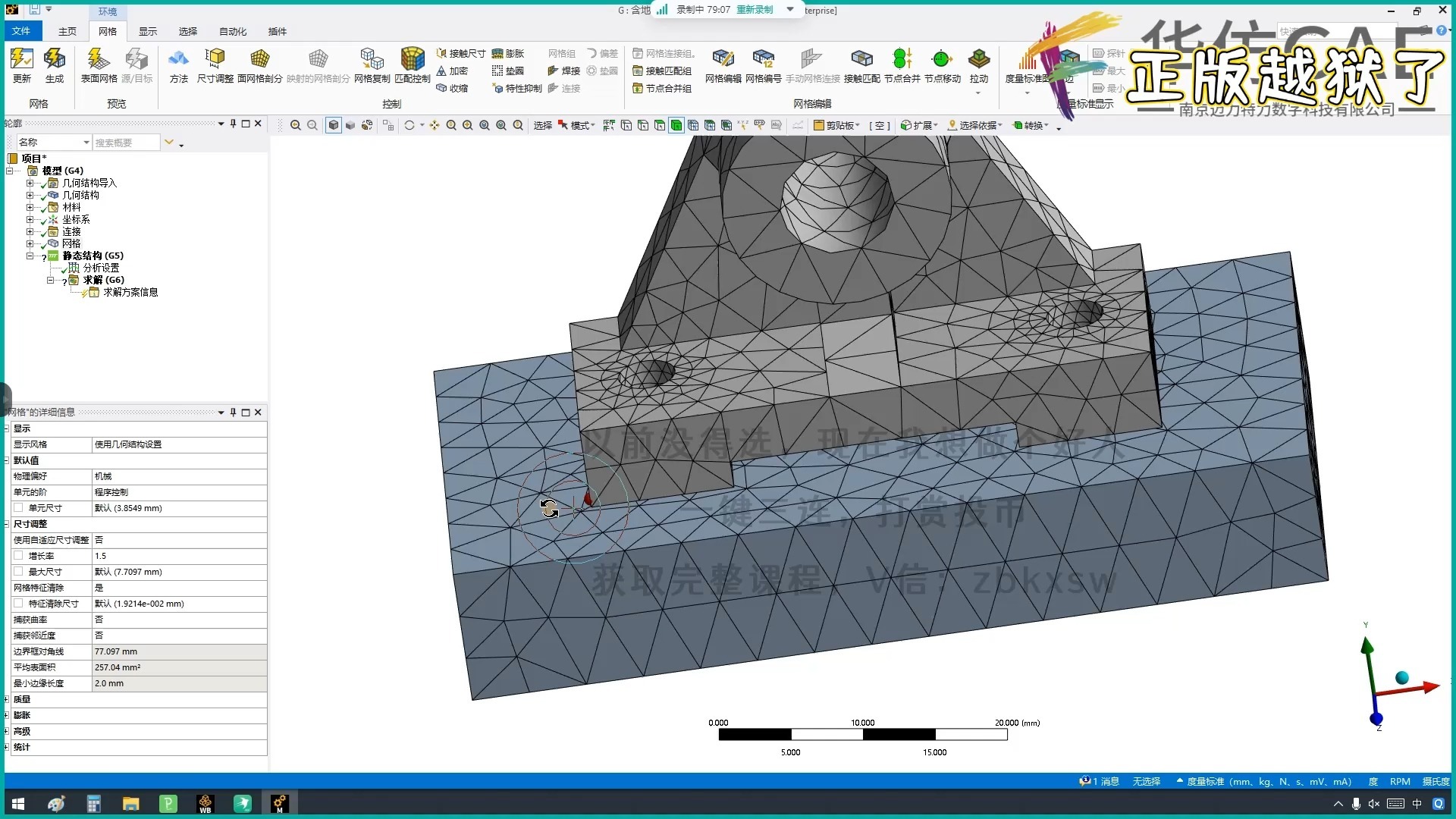
Task: Click the 接触匹配组 button
Action: pyautogui.click(x=663, y=71)
